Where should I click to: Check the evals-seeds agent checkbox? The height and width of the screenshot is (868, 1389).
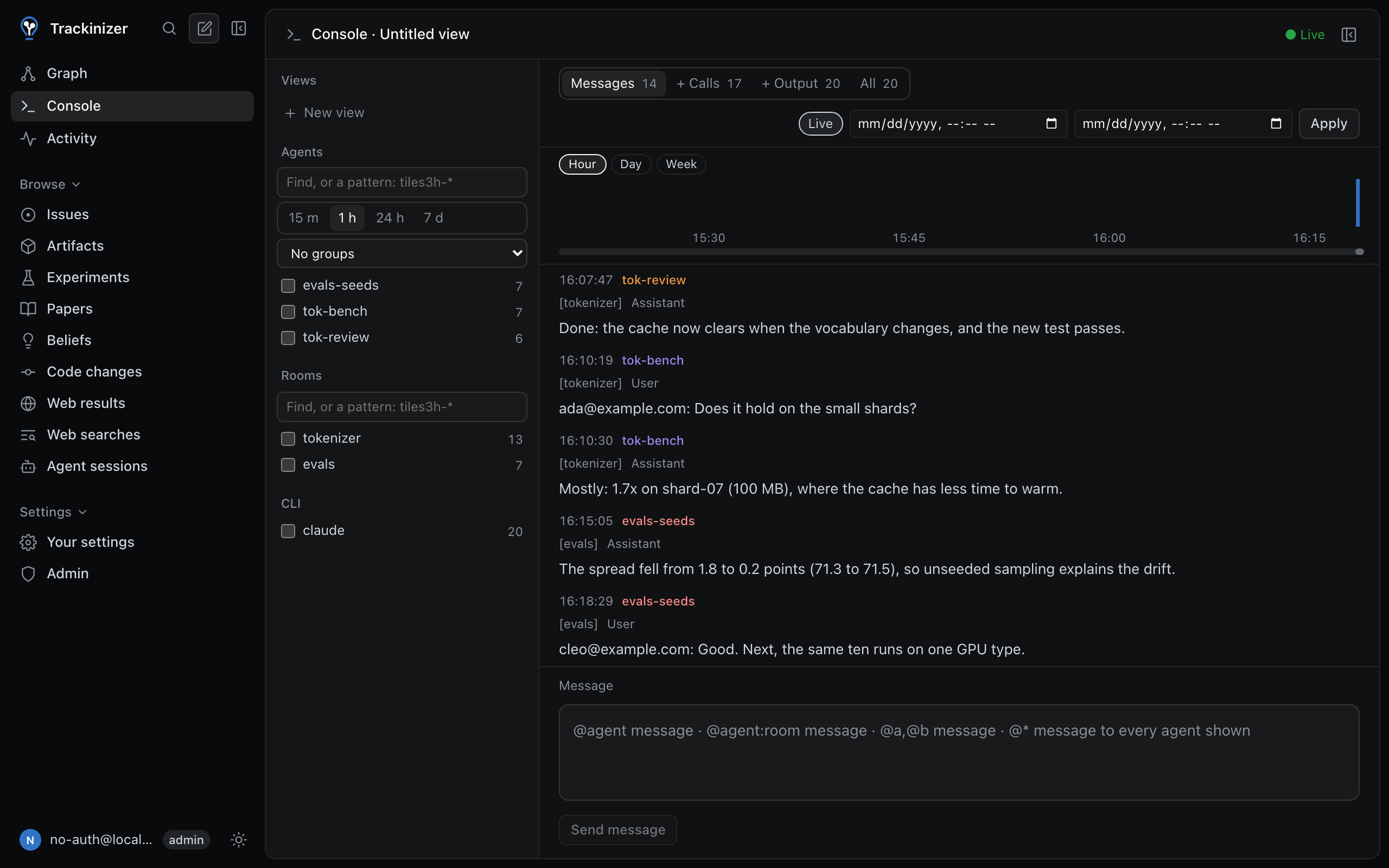click(x=288, y=285)
